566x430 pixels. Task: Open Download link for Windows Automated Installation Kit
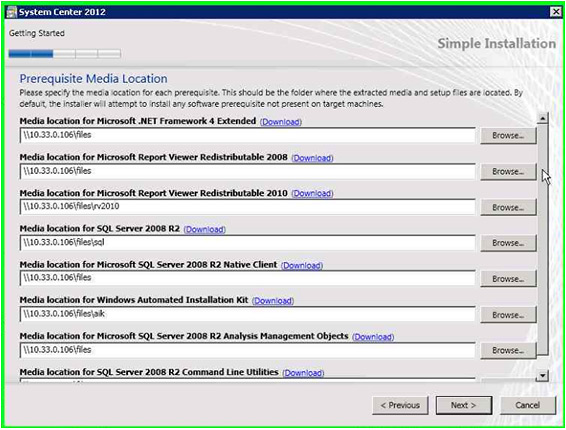coord(273,301)
